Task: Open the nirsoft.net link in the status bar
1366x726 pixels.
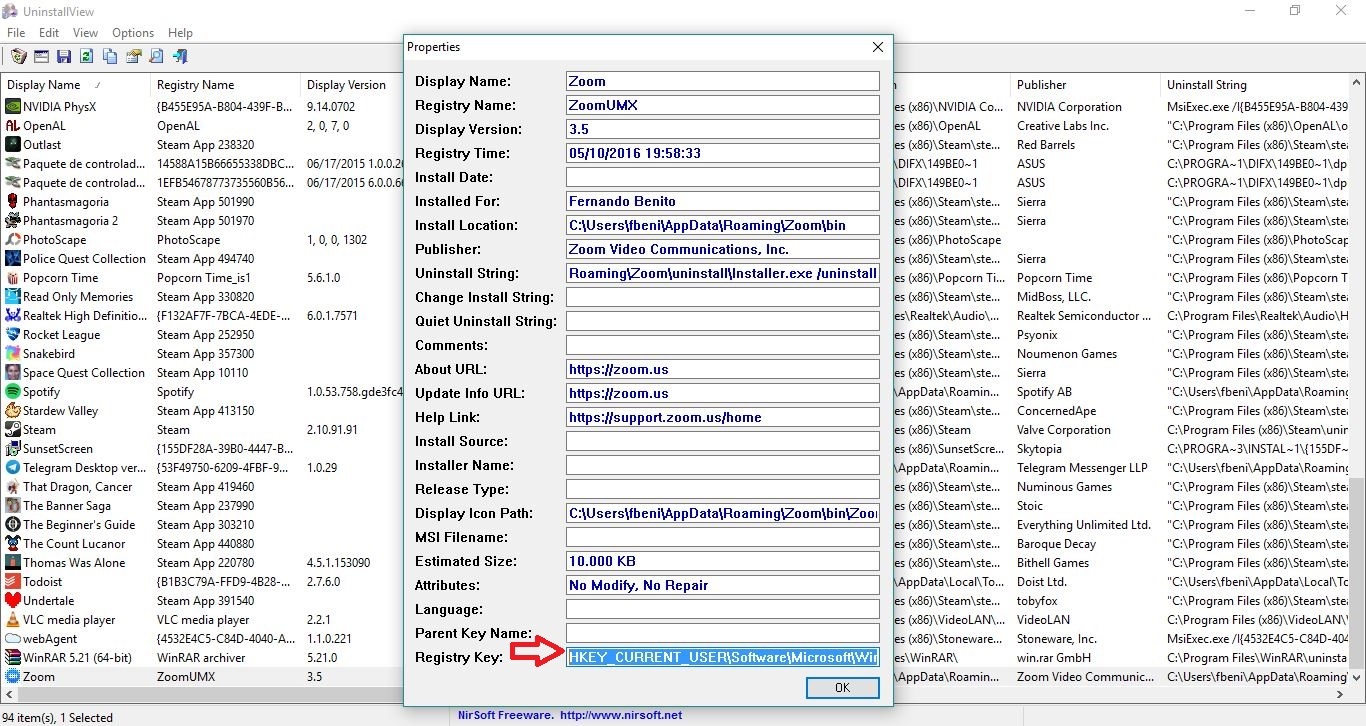Action: (x=621, y=715)
